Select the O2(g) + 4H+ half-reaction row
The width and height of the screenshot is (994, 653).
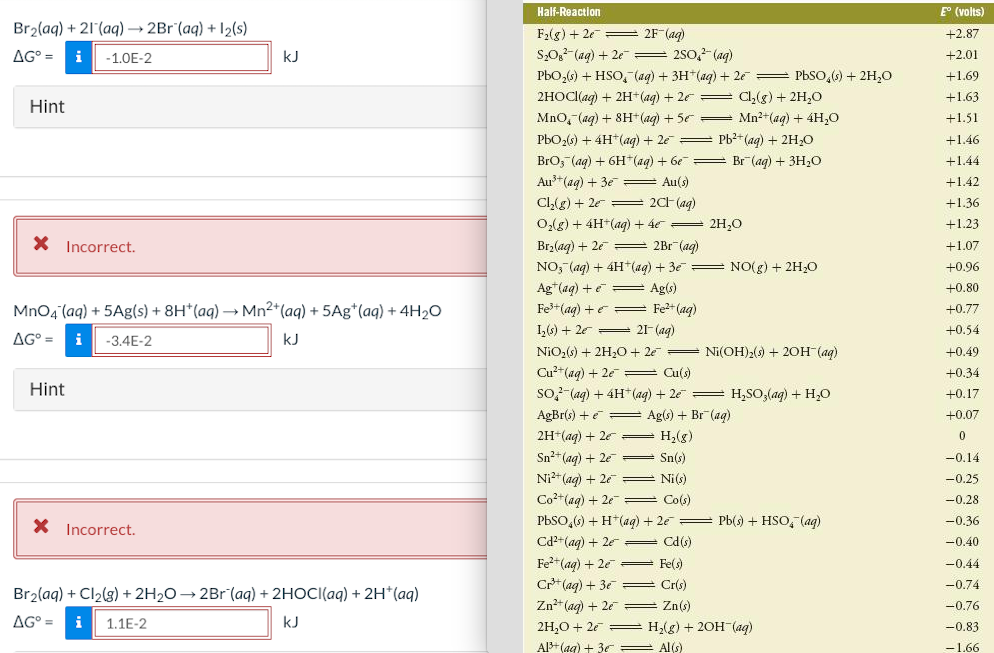(758, 224)
